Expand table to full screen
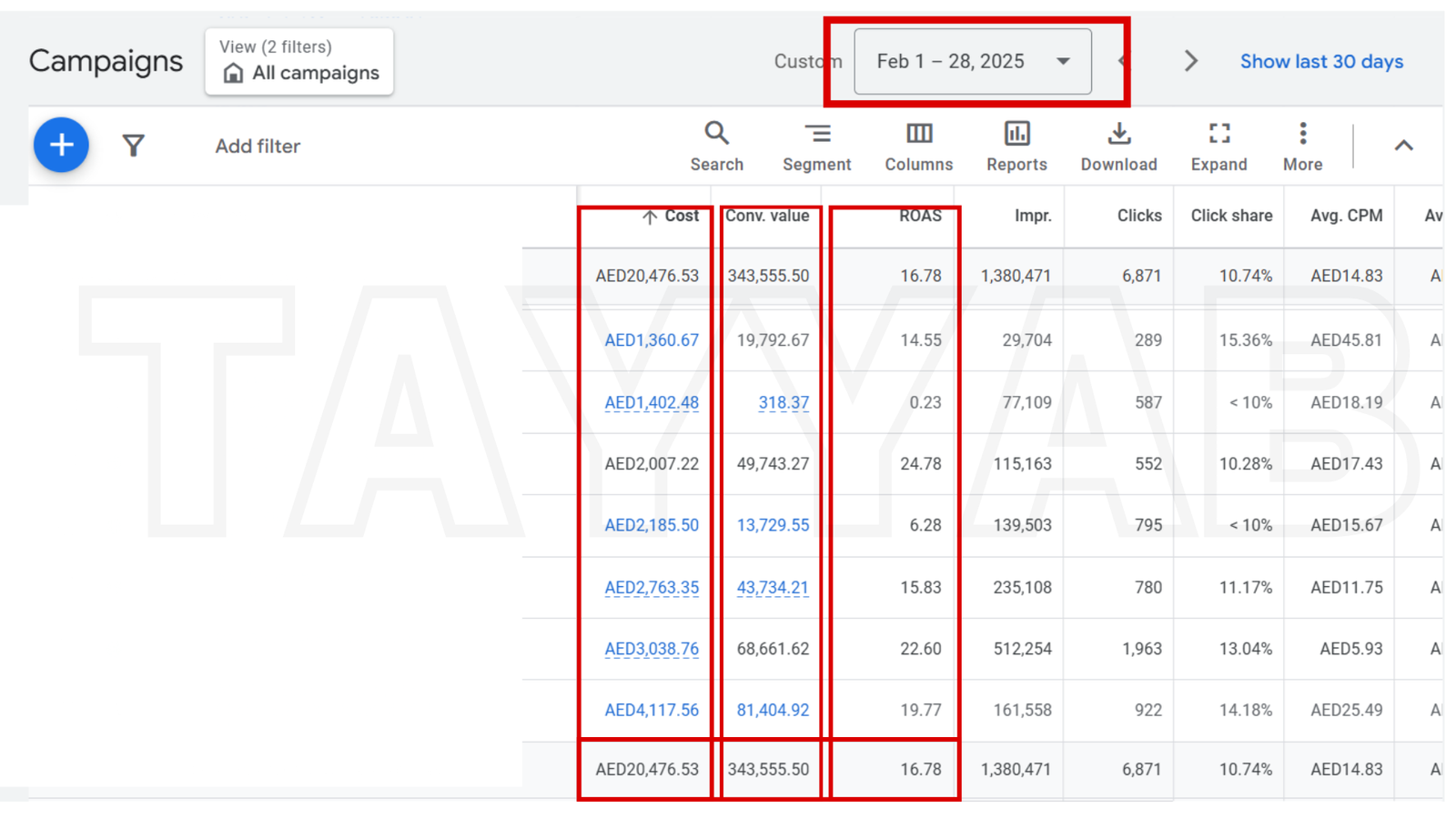Screen dimensions: 1456x819 [1218, 146]
